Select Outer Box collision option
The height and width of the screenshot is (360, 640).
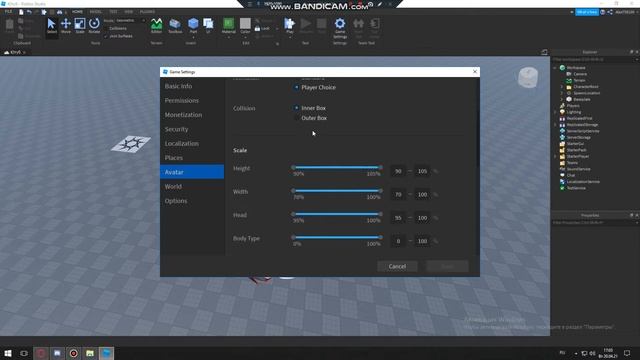click(296, 118)
